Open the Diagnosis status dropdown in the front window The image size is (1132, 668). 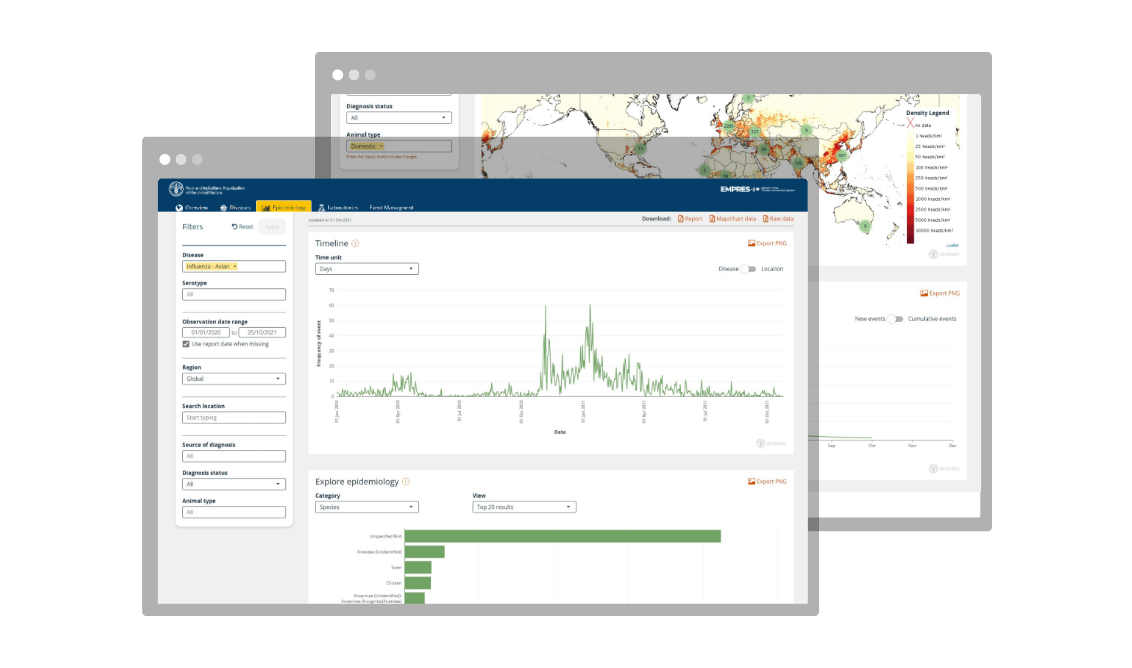(x=234, y=485)
